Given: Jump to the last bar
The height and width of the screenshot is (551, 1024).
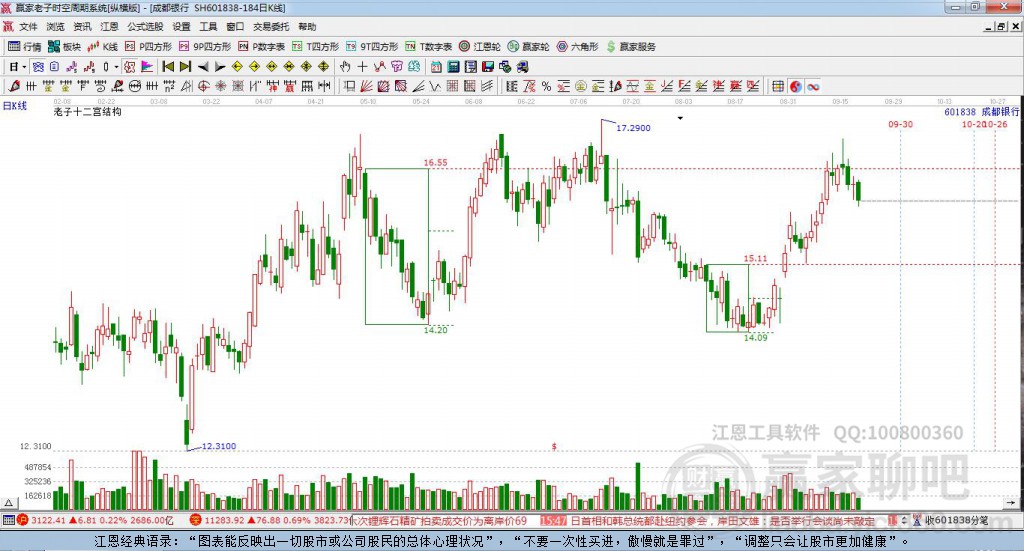Looking at the screenshot, I should [x=185, y=67].
